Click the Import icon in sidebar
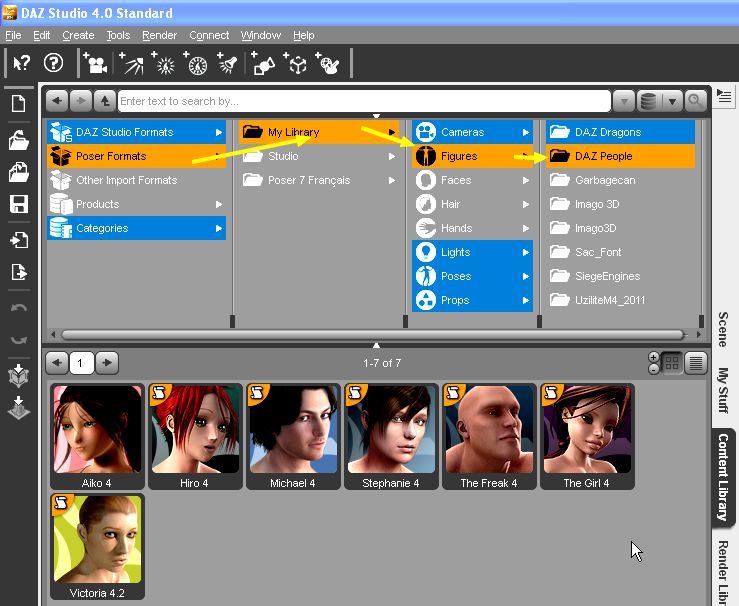This screenshot has height=606, width=739. (x=18, y=240)
